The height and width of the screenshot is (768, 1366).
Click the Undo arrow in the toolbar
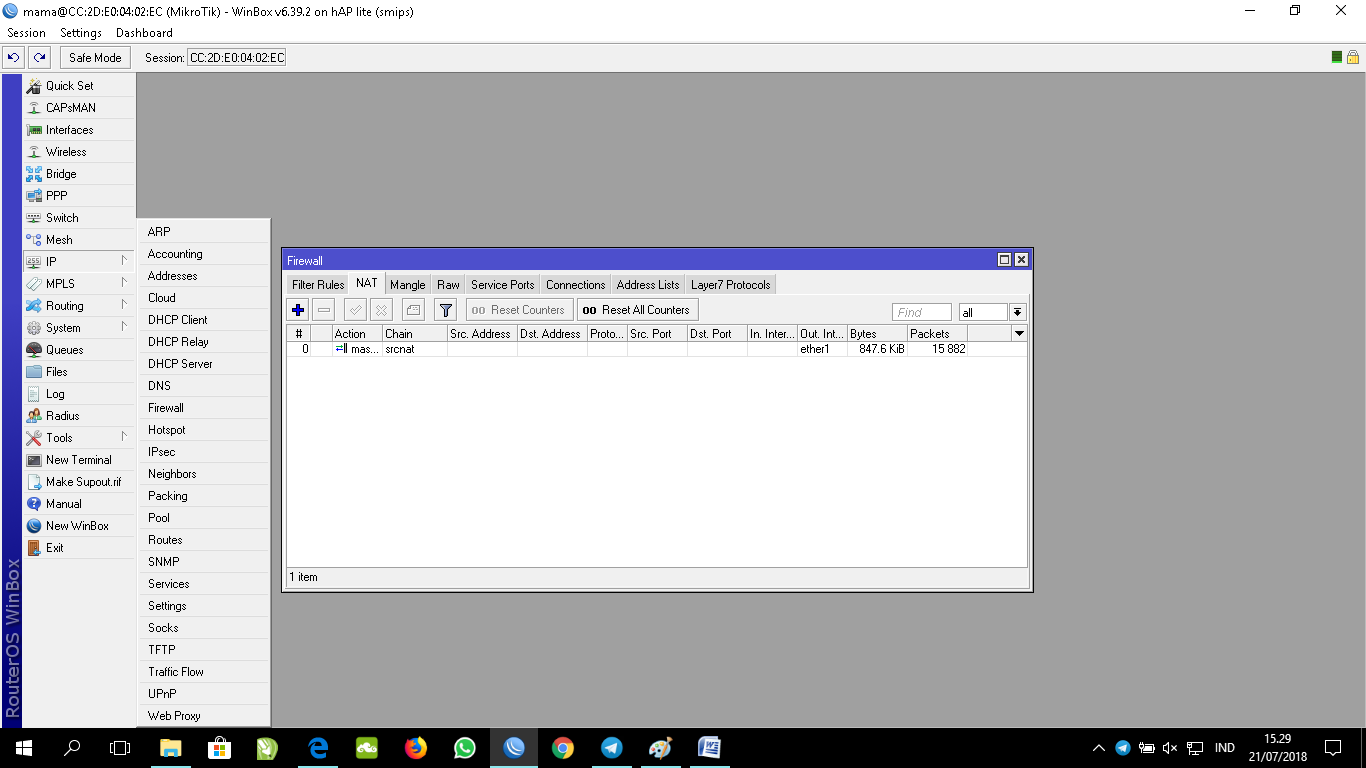pyautogui.click(x=14, y=58)
